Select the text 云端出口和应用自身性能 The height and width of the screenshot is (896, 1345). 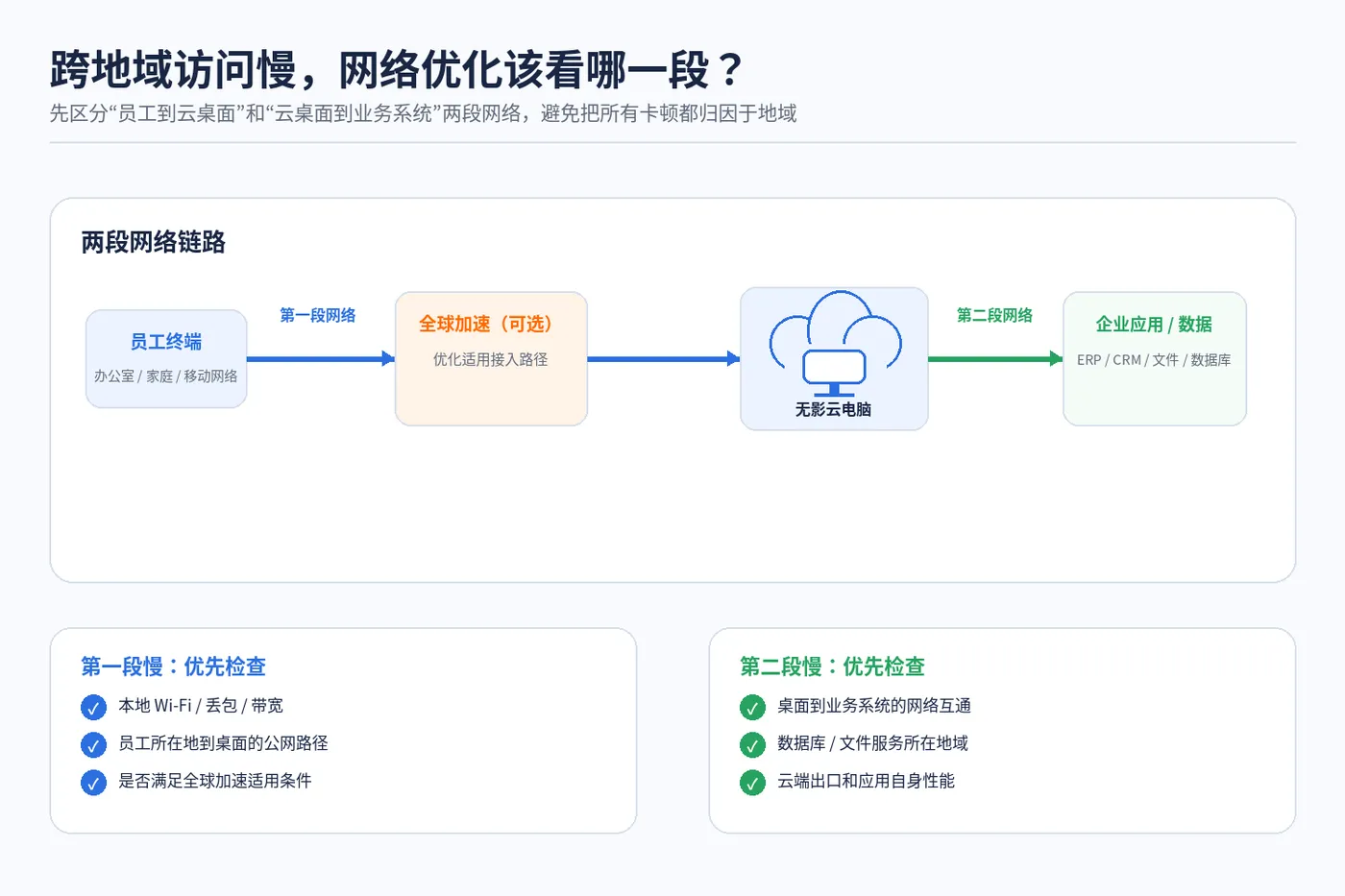coord(867,781)
